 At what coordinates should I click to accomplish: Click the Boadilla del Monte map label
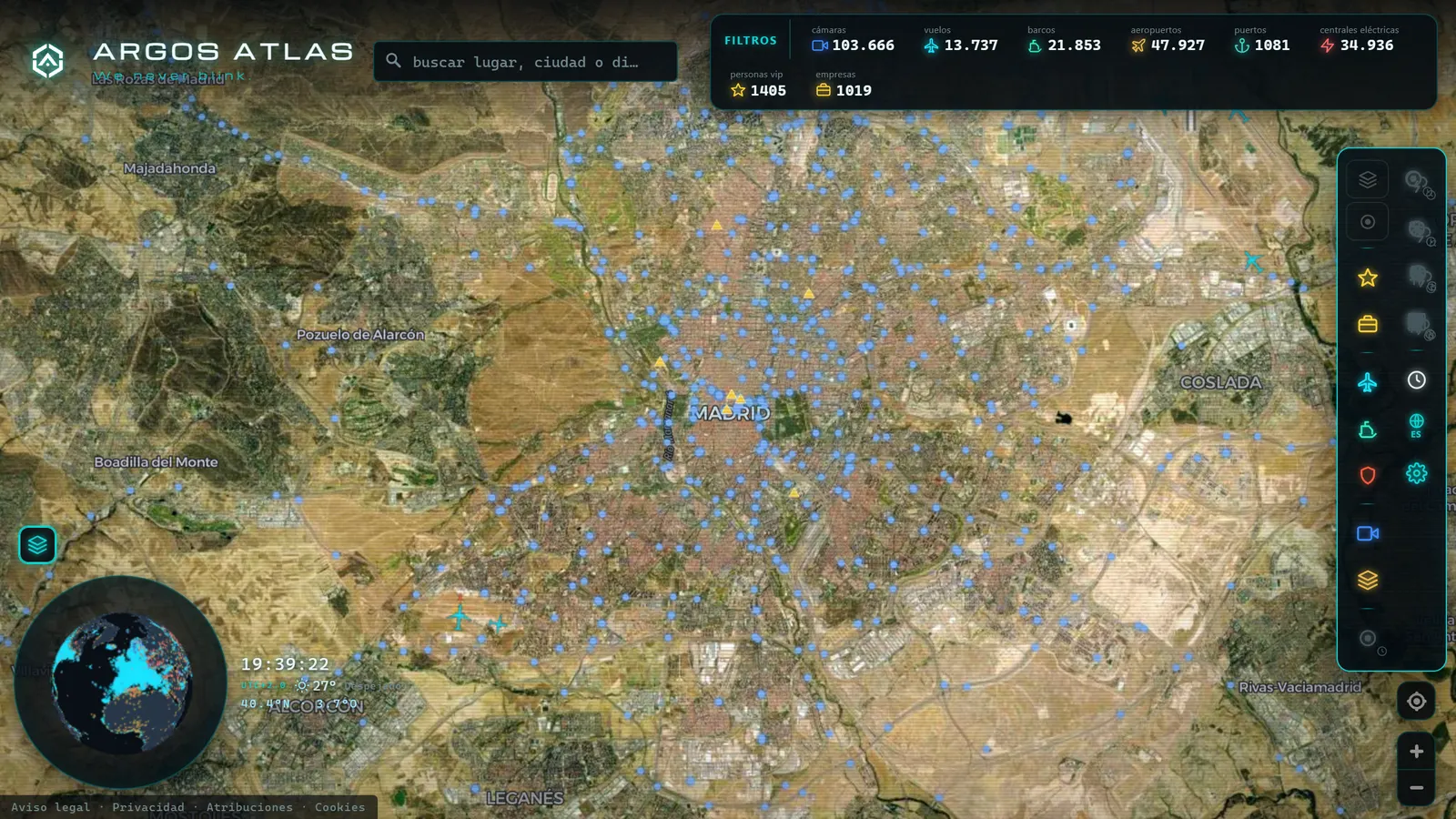tap(157, 462)
